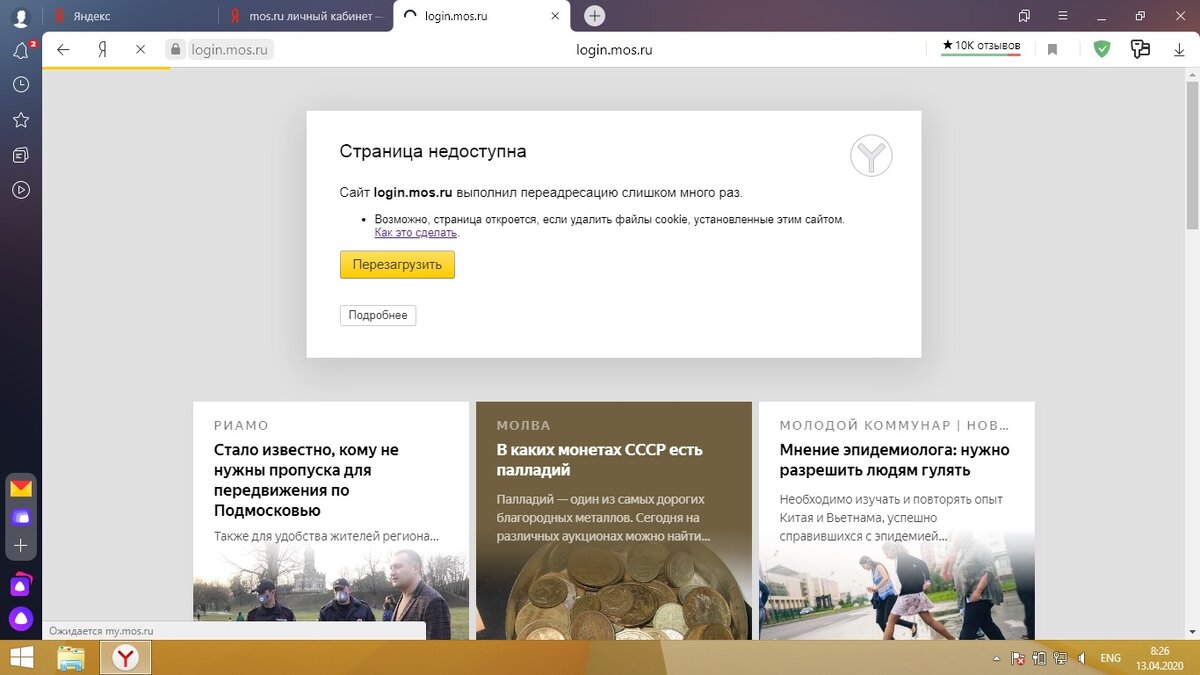This screenshot has width=1200, height=675.
Task: Open 'Мнение эпидемиолога' article
Action: tap(895, 460)
